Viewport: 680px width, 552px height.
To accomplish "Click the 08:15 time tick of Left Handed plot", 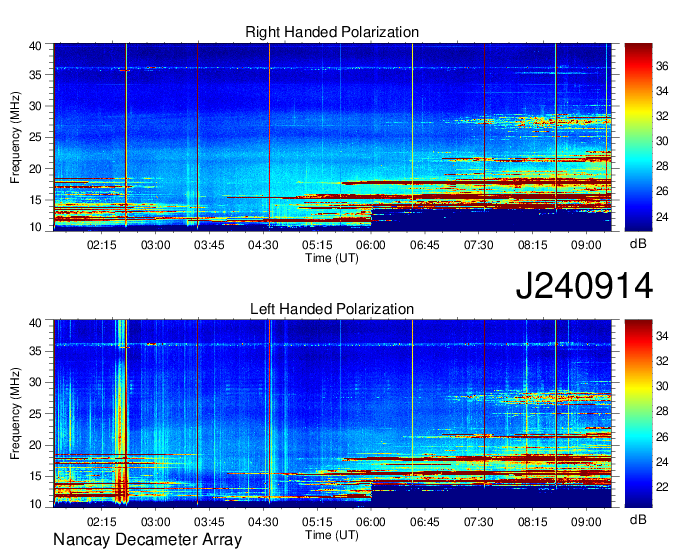I will [533, 522].
